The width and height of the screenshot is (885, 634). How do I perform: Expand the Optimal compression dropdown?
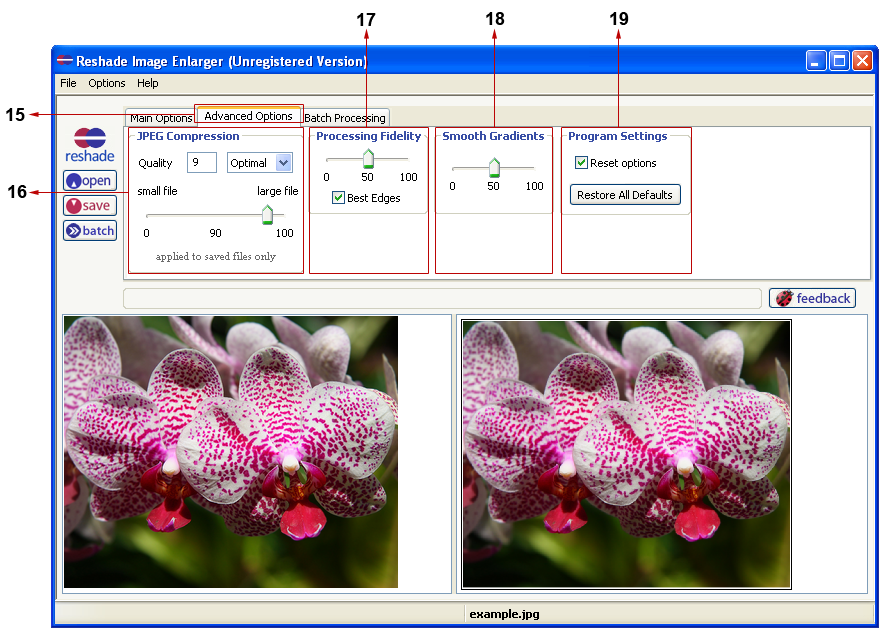(283, 163)
